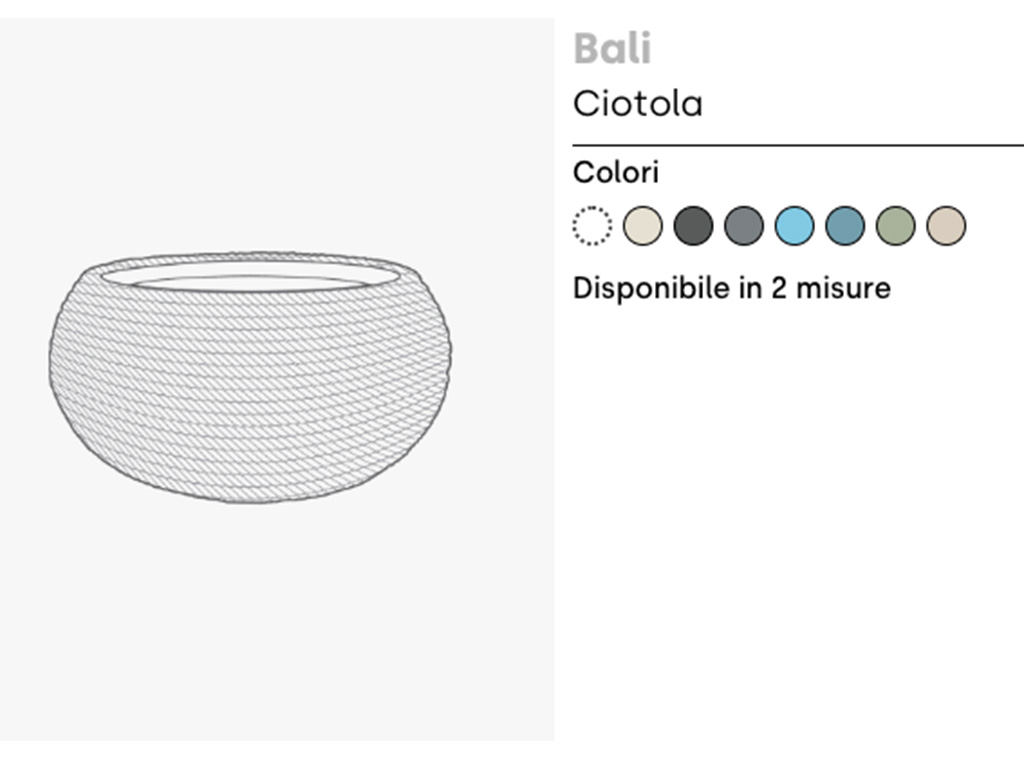Click the Ciotola product type text
Screen dimensions: 1024x768
(x=637, y=104)
